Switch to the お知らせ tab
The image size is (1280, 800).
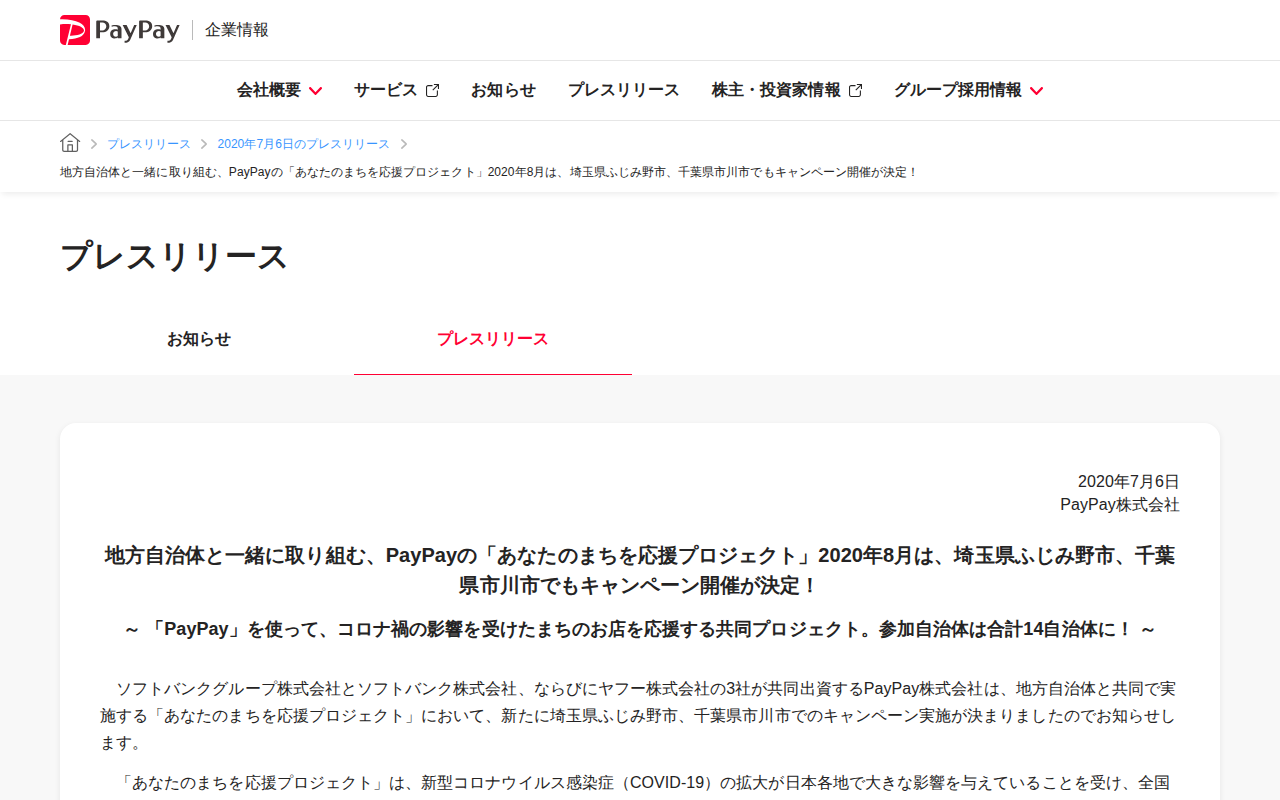coord(199,339)
